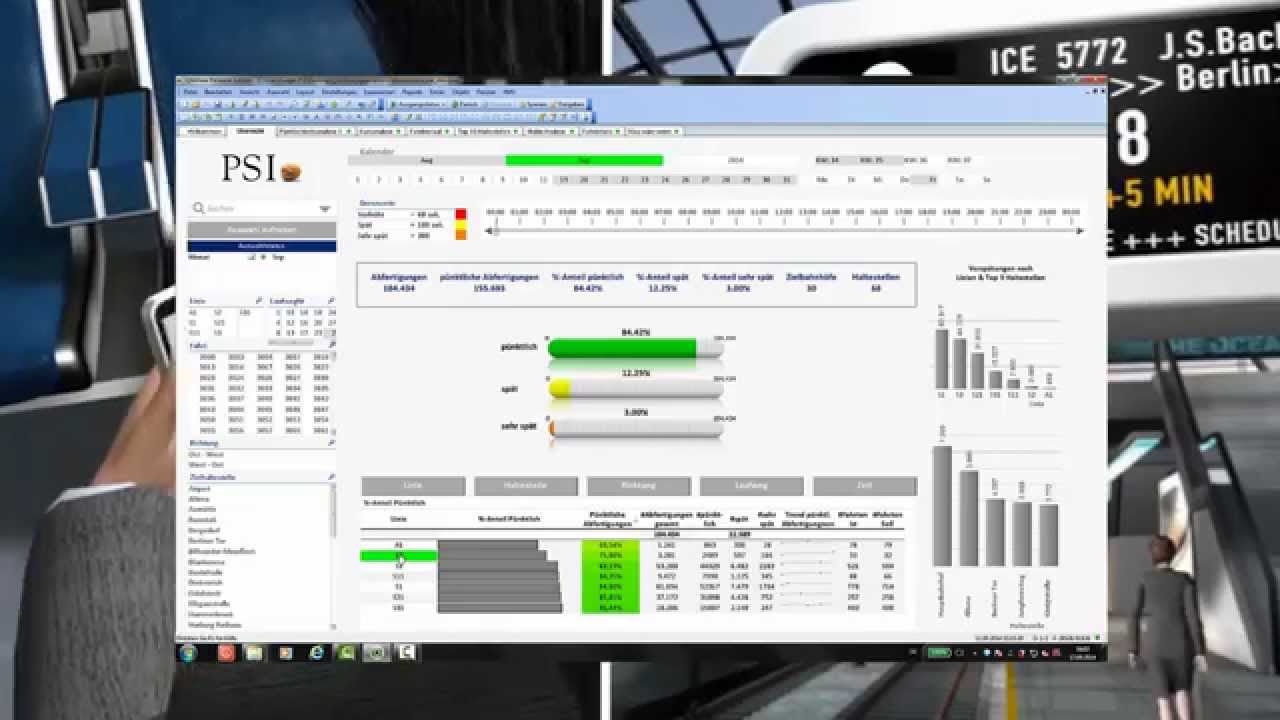Open the Datei menu

[190, 92]
